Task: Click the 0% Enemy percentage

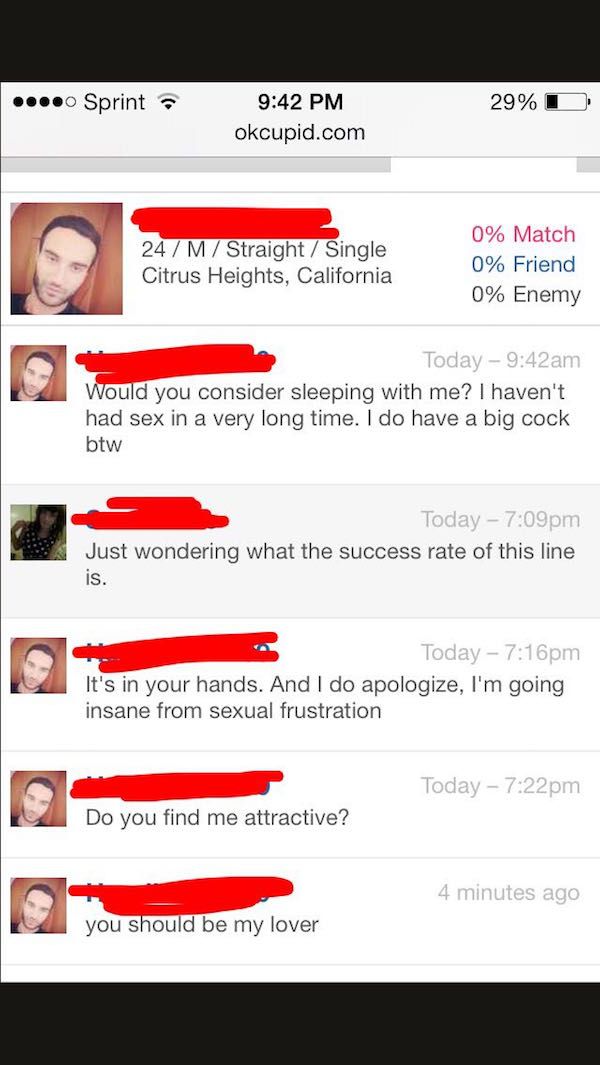Action: [x=527, y=295]
